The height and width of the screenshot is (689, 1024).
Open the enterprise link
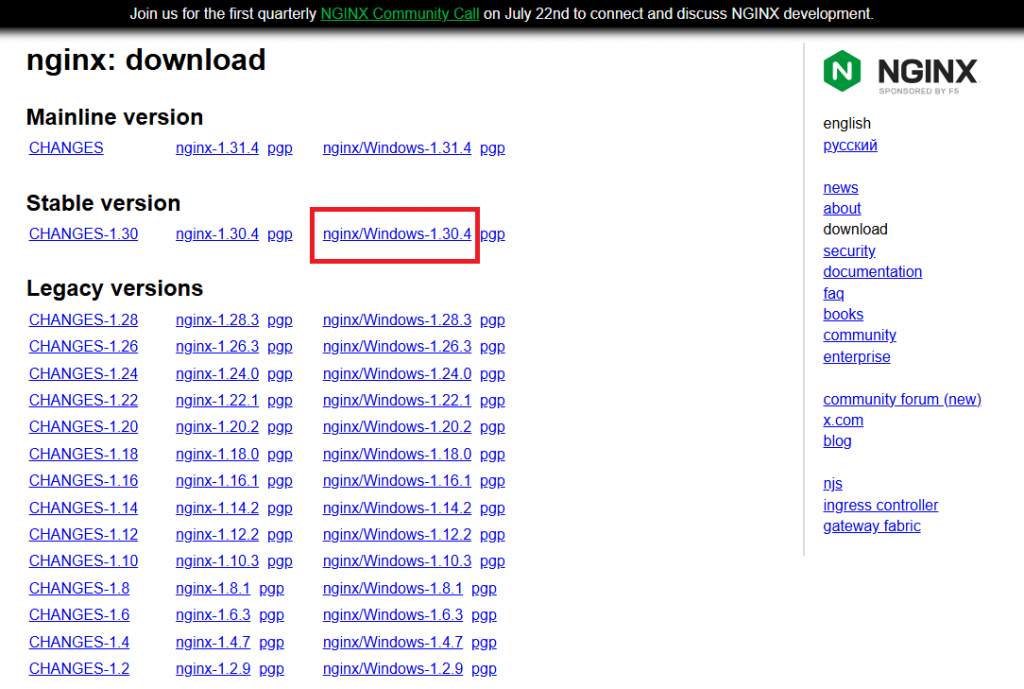pyautogui.click(x=856, y=357)
